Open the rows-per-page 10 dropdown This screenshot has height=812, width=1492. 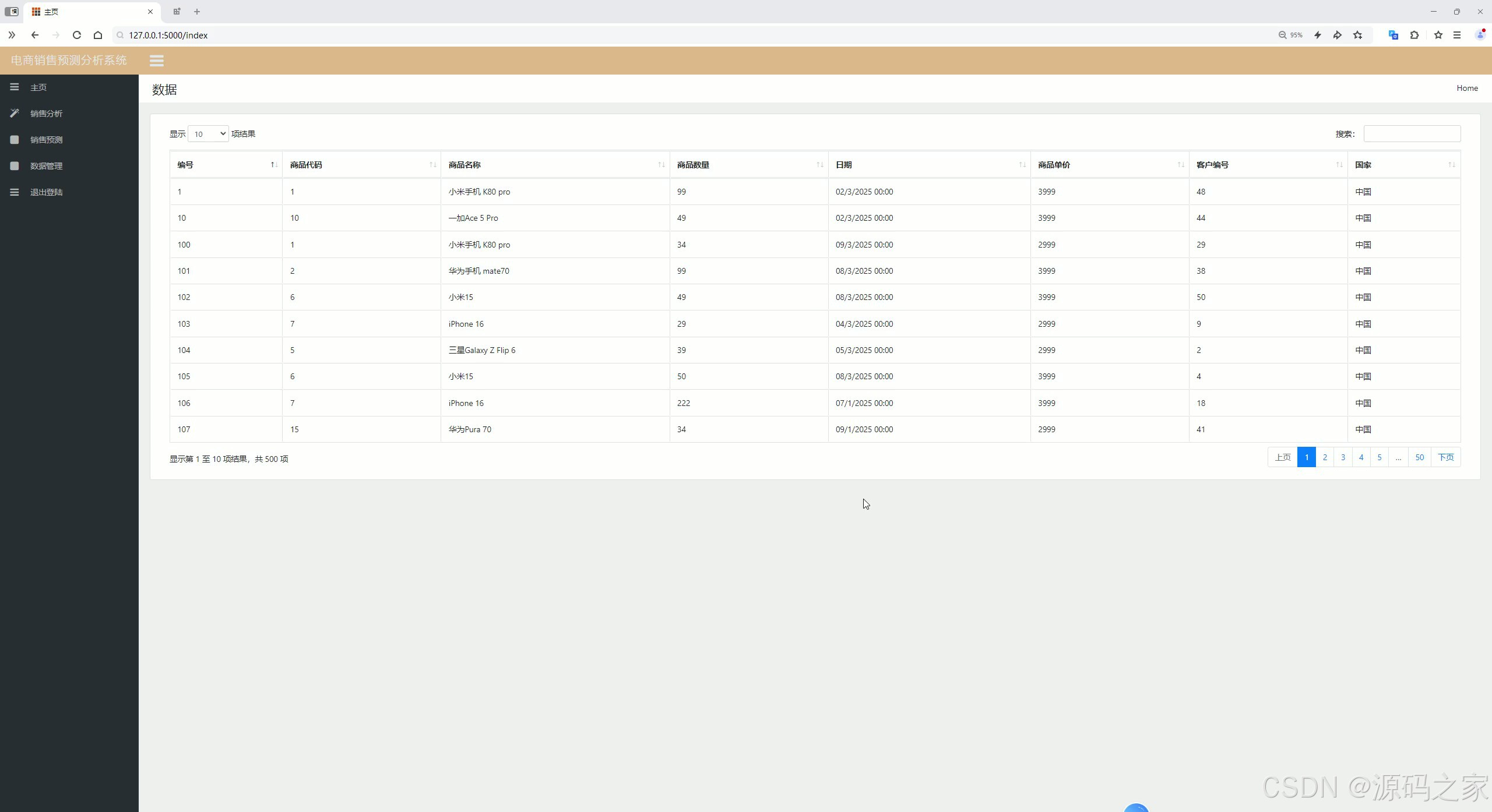pos(208,134)
